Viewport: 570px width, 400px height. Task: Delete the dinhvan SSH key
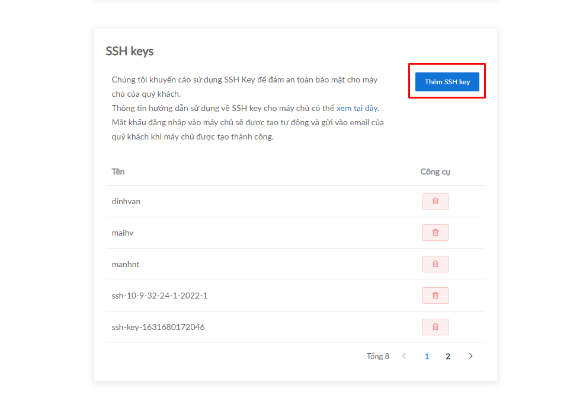coord(435,201)
